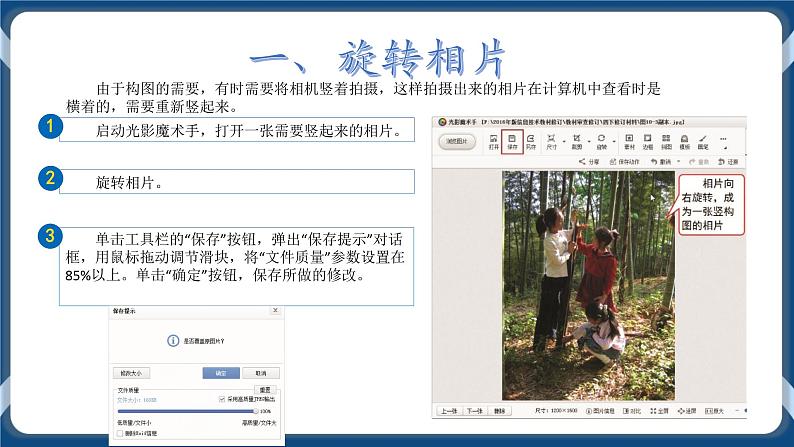Click 适屏 (Fit Screen) in status bar
Screen dimensions: 794x447
(x=687, y=411)
